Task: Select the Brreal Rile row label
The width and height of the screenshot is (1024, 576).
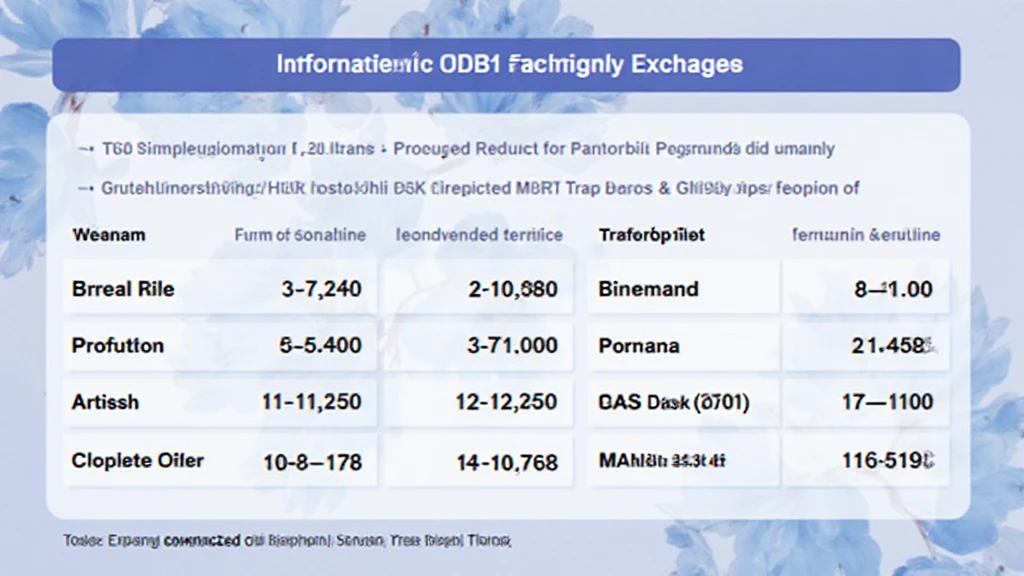Action: [123, 289]
